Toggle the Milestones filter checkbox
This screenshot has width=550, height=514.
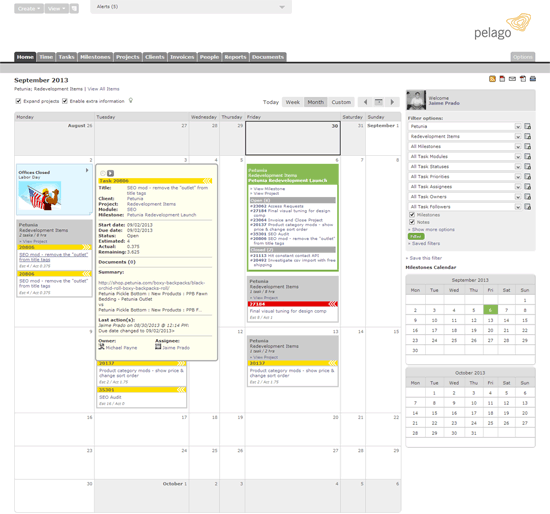[x=412, y=215]
